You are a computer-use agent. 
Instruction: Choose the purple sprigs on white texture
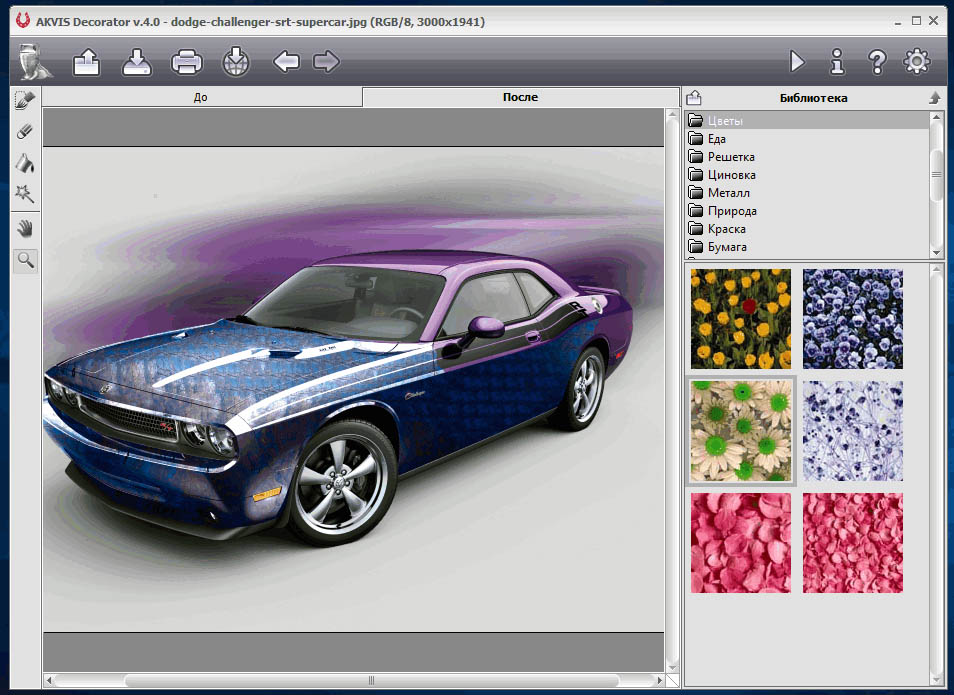(853, 431)
